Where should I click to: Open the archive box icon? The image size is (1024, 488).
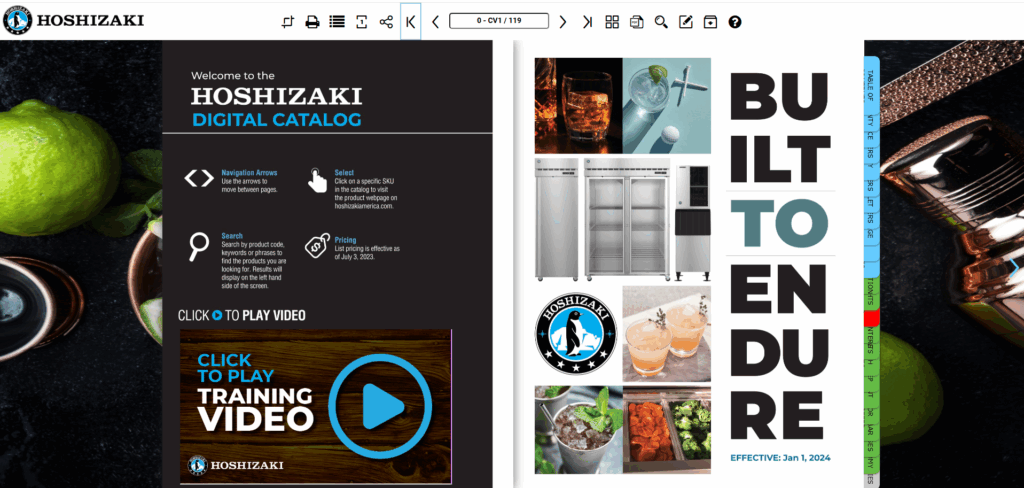pos(710,22)
